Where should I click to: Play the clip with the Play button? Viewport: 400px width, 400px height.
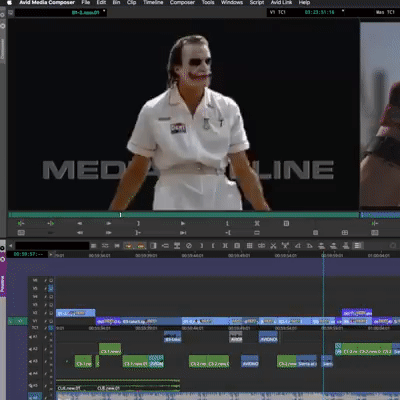click(183, 223)
